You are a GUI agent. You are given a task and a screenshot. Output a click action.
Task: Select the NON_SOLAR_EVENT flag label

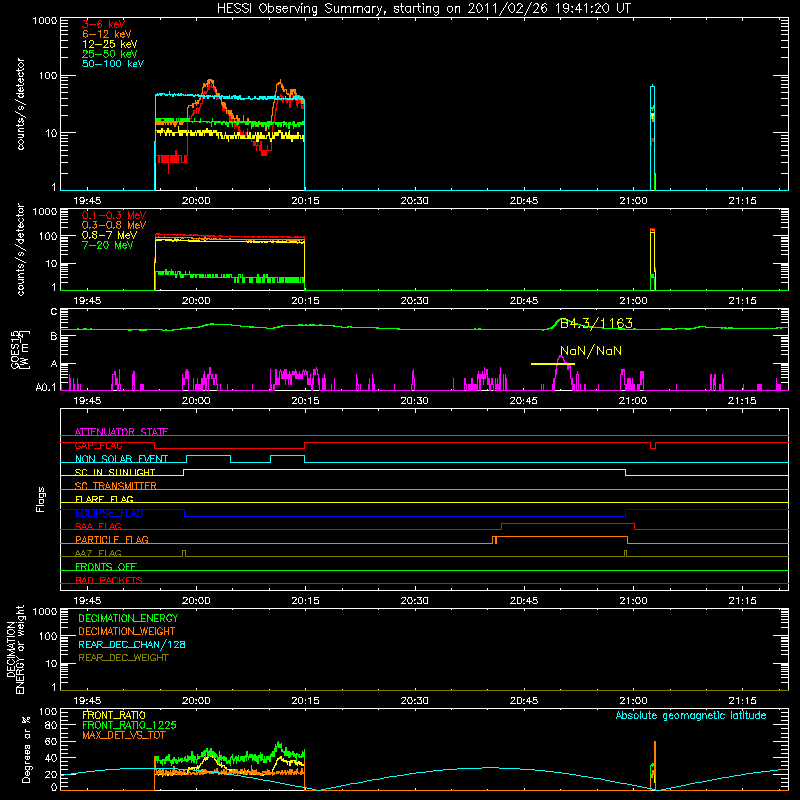[x=121, y=459]
